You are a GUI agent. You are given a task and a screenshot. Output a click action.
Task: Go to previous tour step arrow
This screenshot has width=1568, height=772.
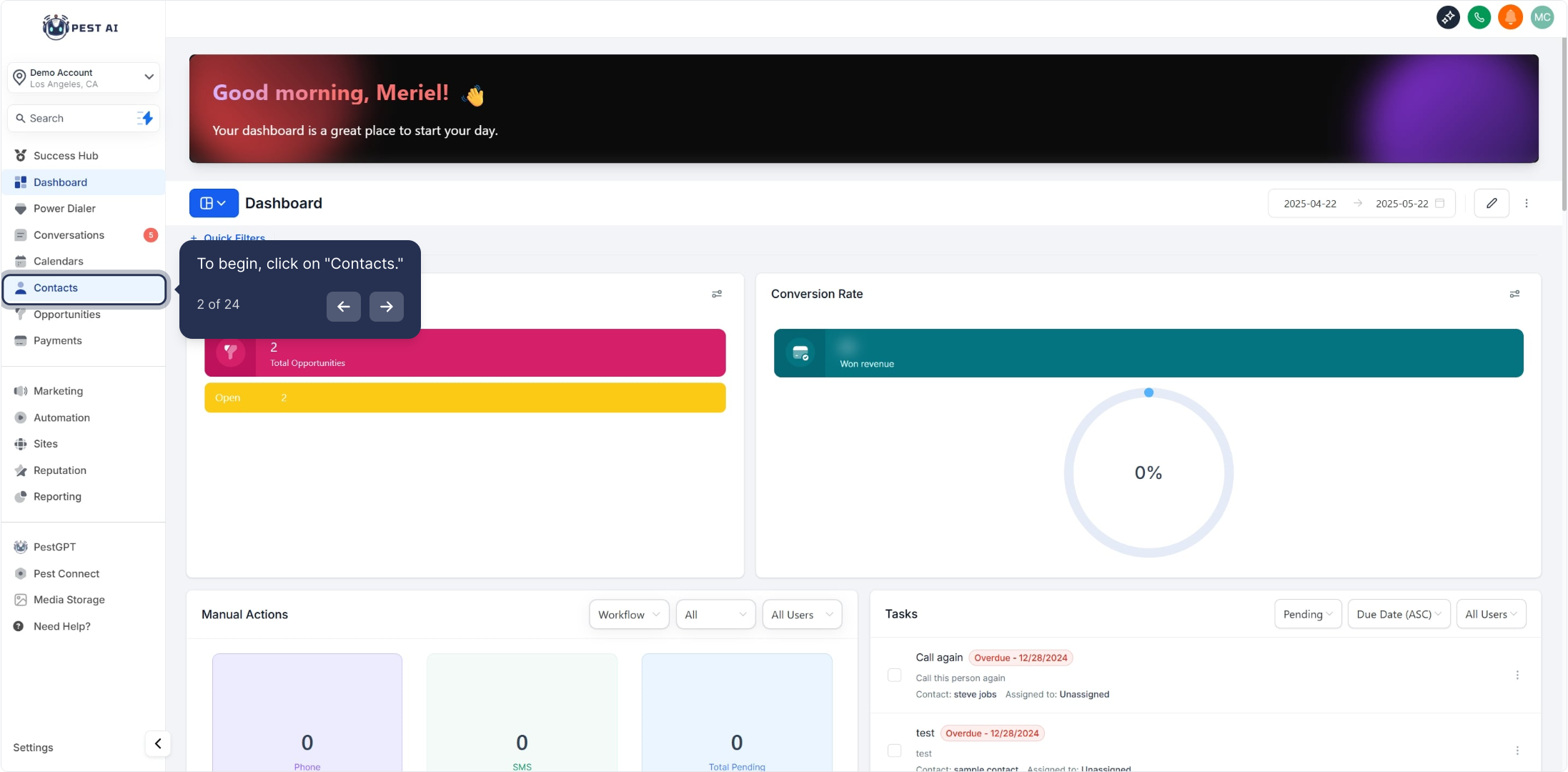tap(344, 307)
